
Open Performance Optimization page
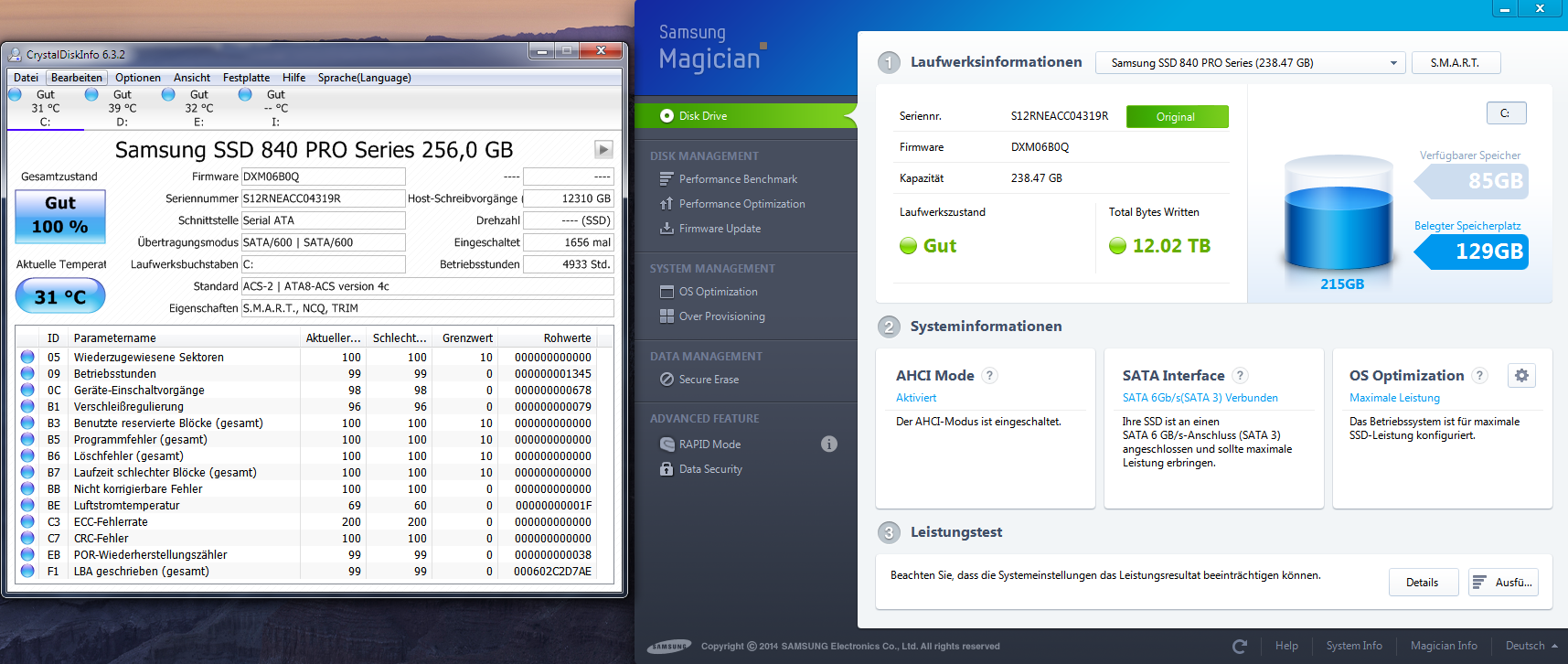tap(742, 204)
